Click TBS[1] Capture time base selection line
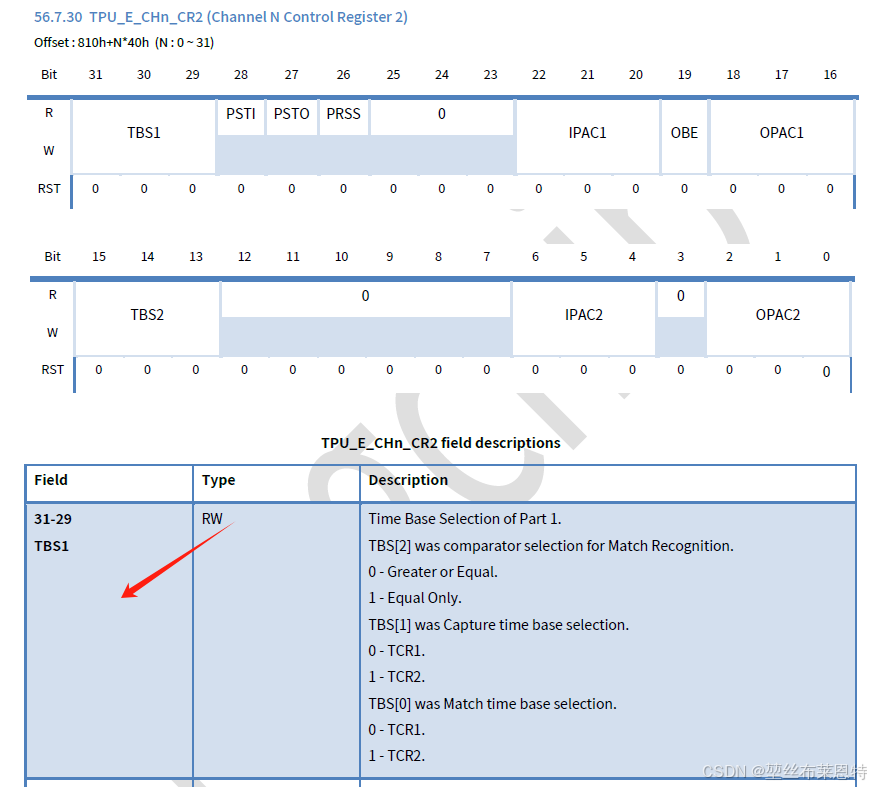This screenshot has width=871, height=787. pyautogui.click(x=498, y=625)
